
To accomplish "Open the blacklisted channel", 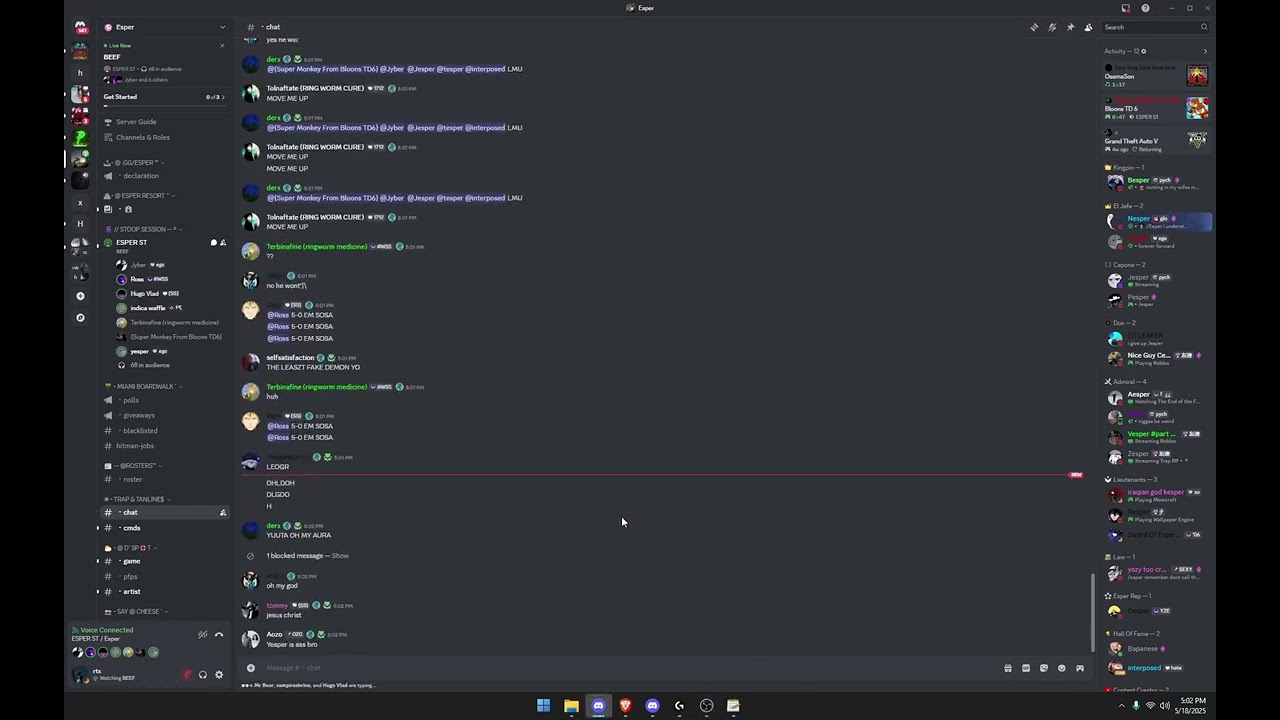I will (140, 431).
